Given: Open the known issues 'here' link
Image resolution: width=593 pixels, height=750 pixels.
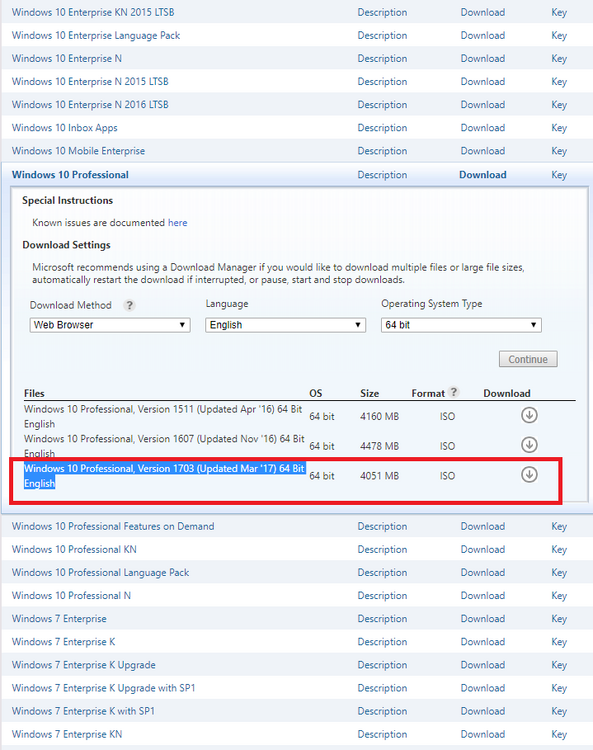Looking at the screenshot, I should [177, 223].
